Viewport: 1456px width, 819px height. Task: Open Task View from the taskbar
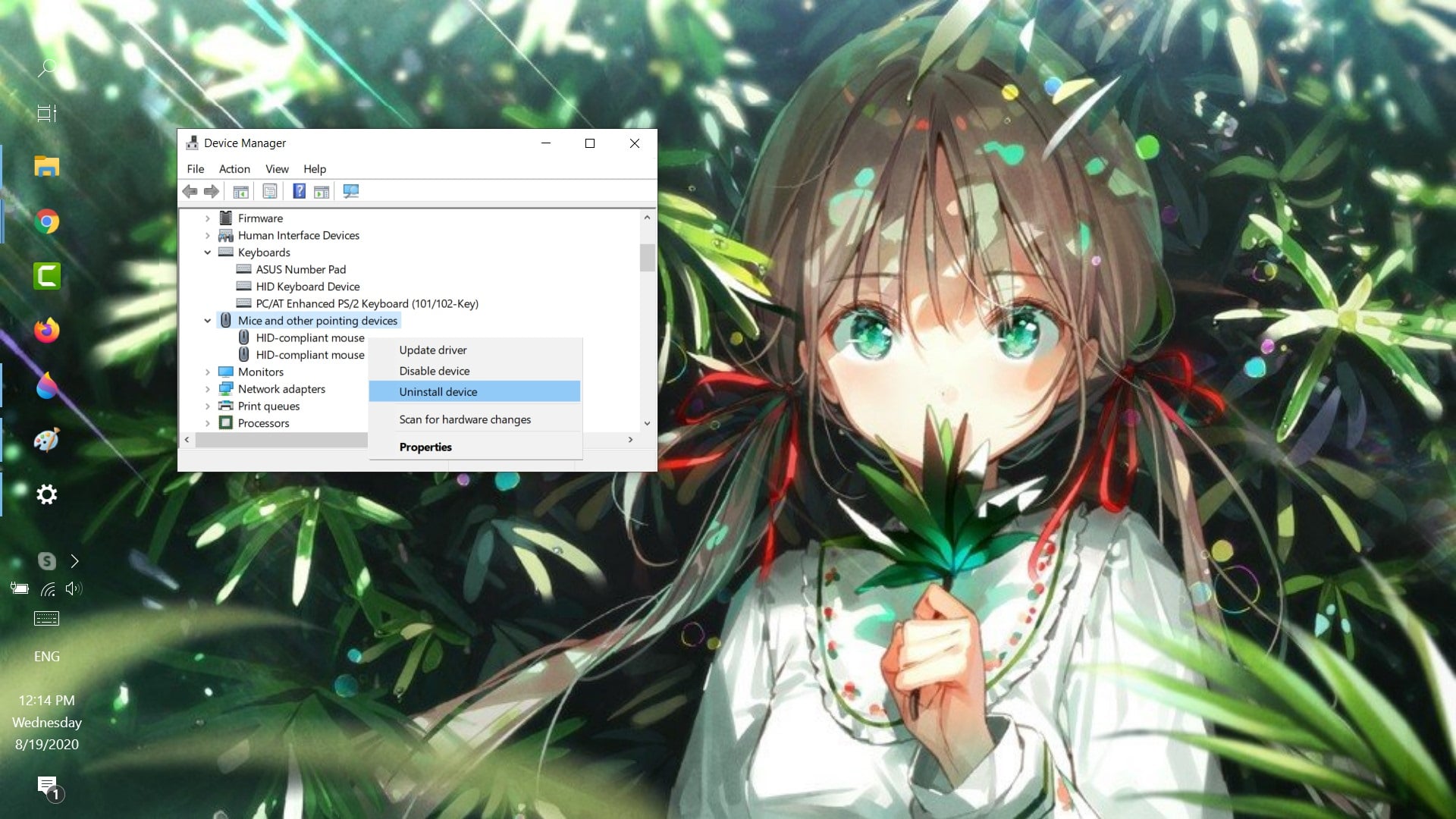[46, 114]
